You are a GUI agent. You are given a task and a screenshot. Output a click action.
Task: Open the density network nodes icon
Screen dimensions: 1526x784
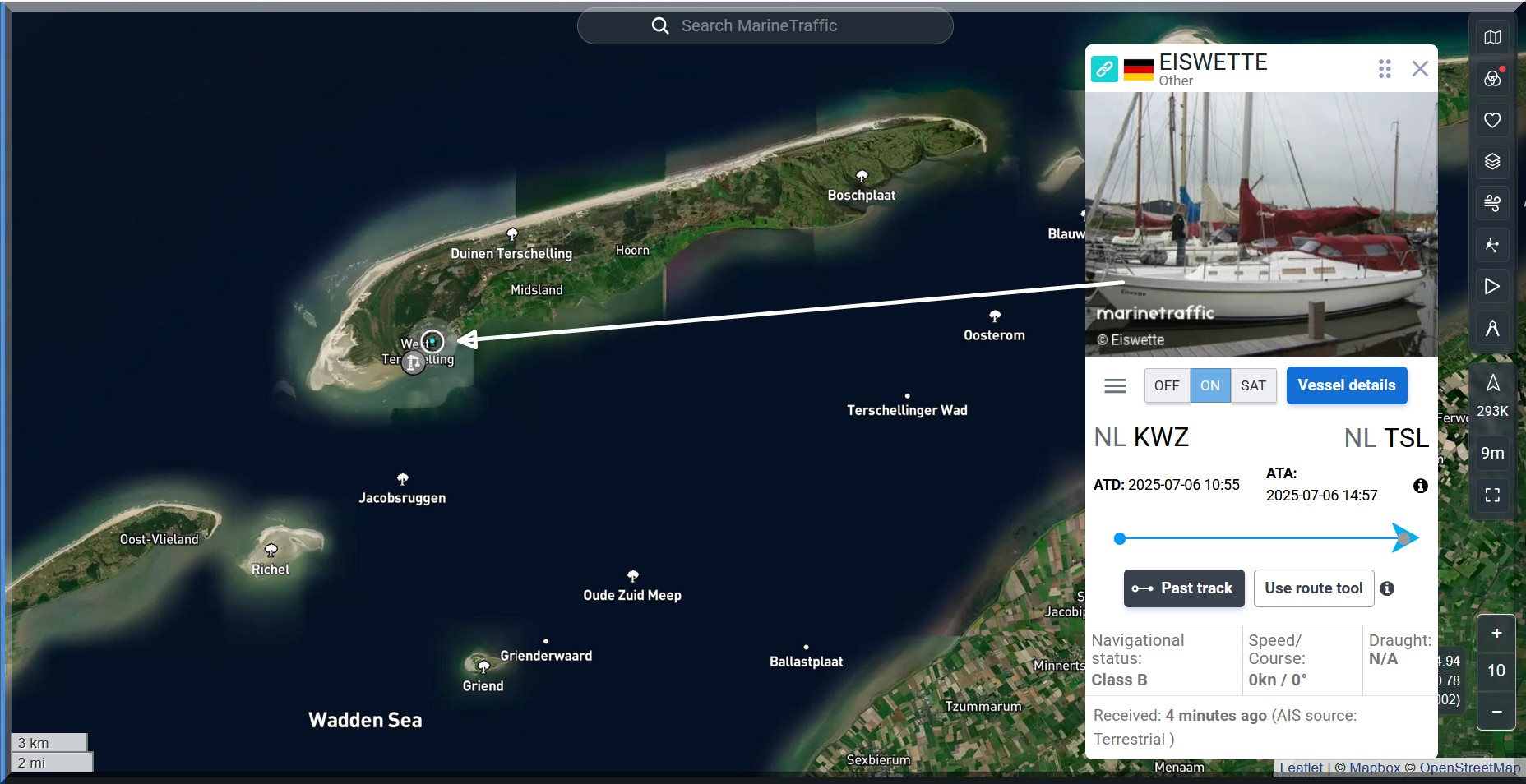[x=1492, y=245]
